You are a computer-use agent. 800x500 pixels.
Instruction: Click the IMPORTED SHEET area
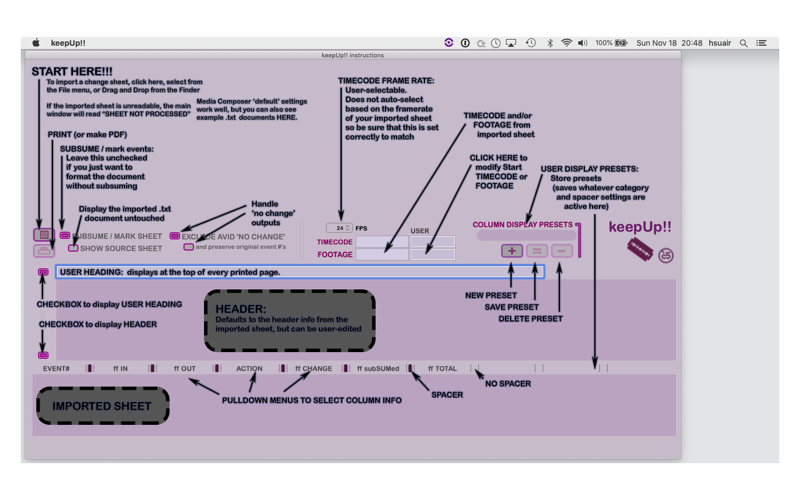pos(103,406)
